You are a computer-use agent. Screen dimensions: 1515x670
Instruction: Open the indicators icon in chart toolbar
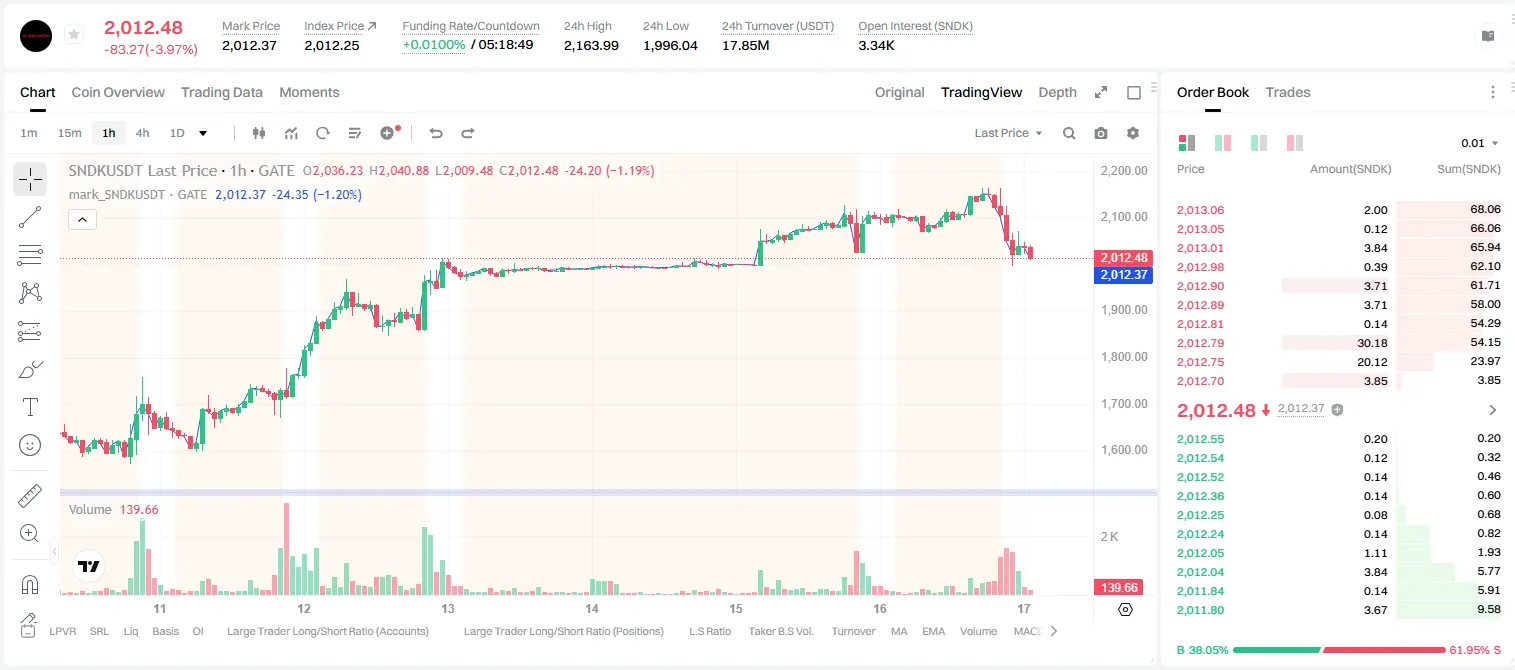click(291, 133)
